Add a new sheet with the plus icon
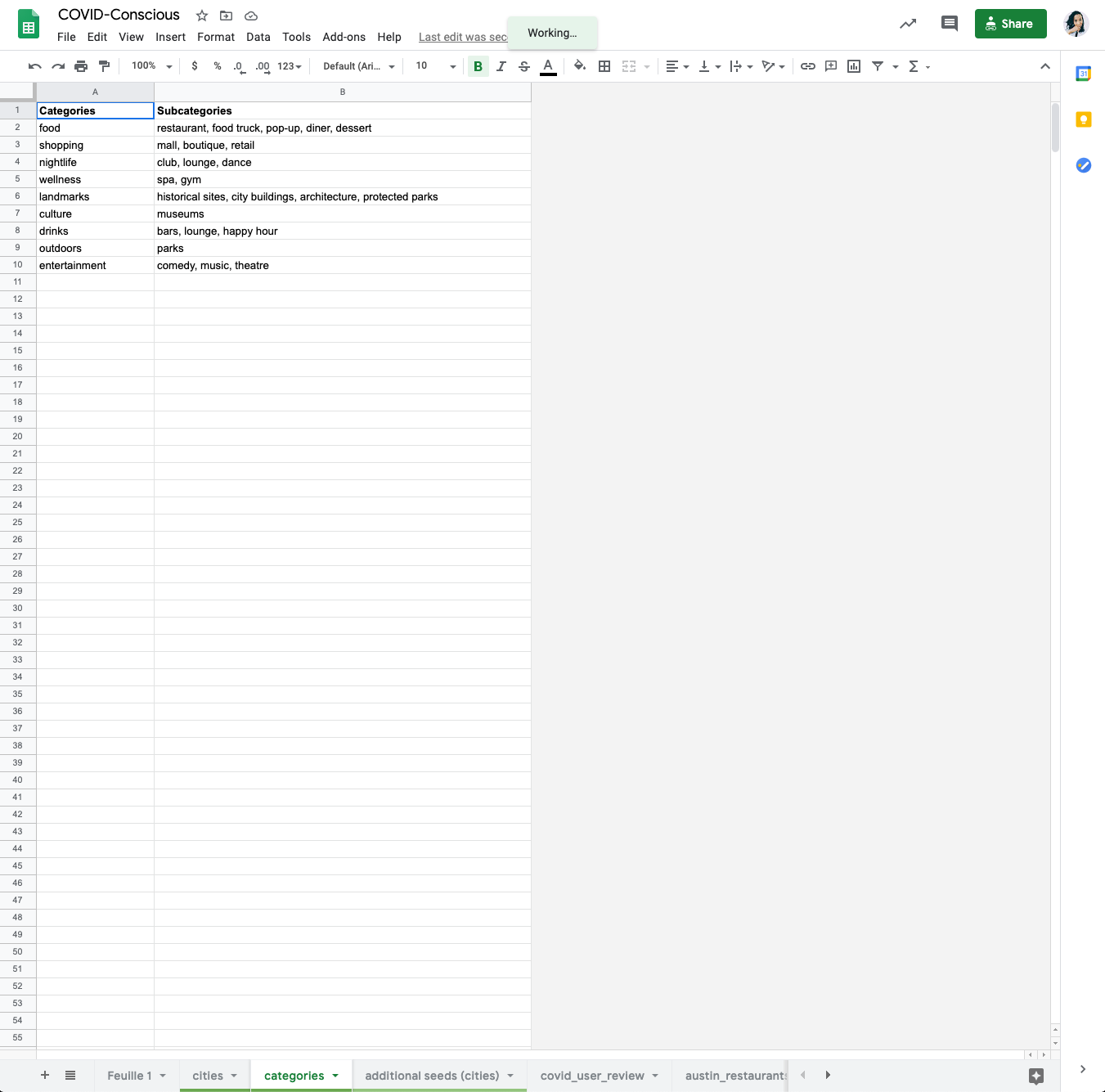 click(45, 1075)
